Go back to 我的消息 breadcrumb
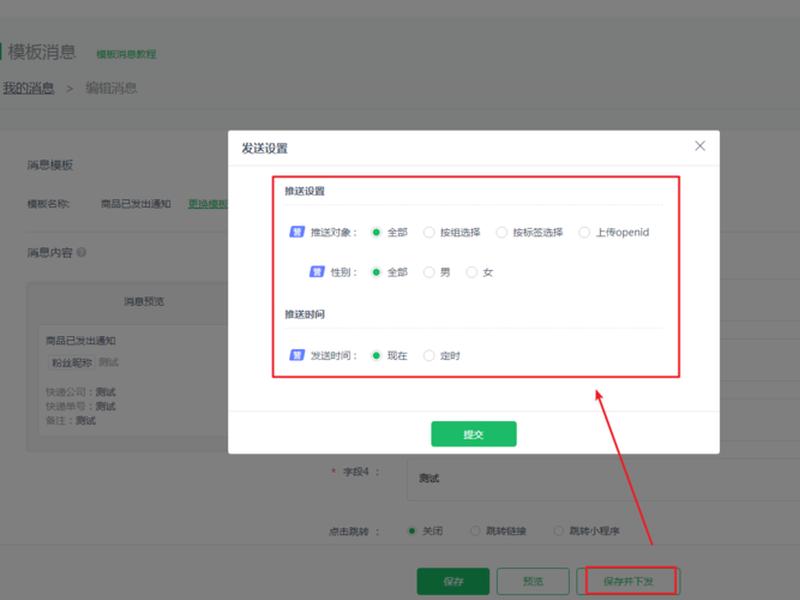Image resolution: width=800 pixels, height=600 pixels. (x=28, y=88)
